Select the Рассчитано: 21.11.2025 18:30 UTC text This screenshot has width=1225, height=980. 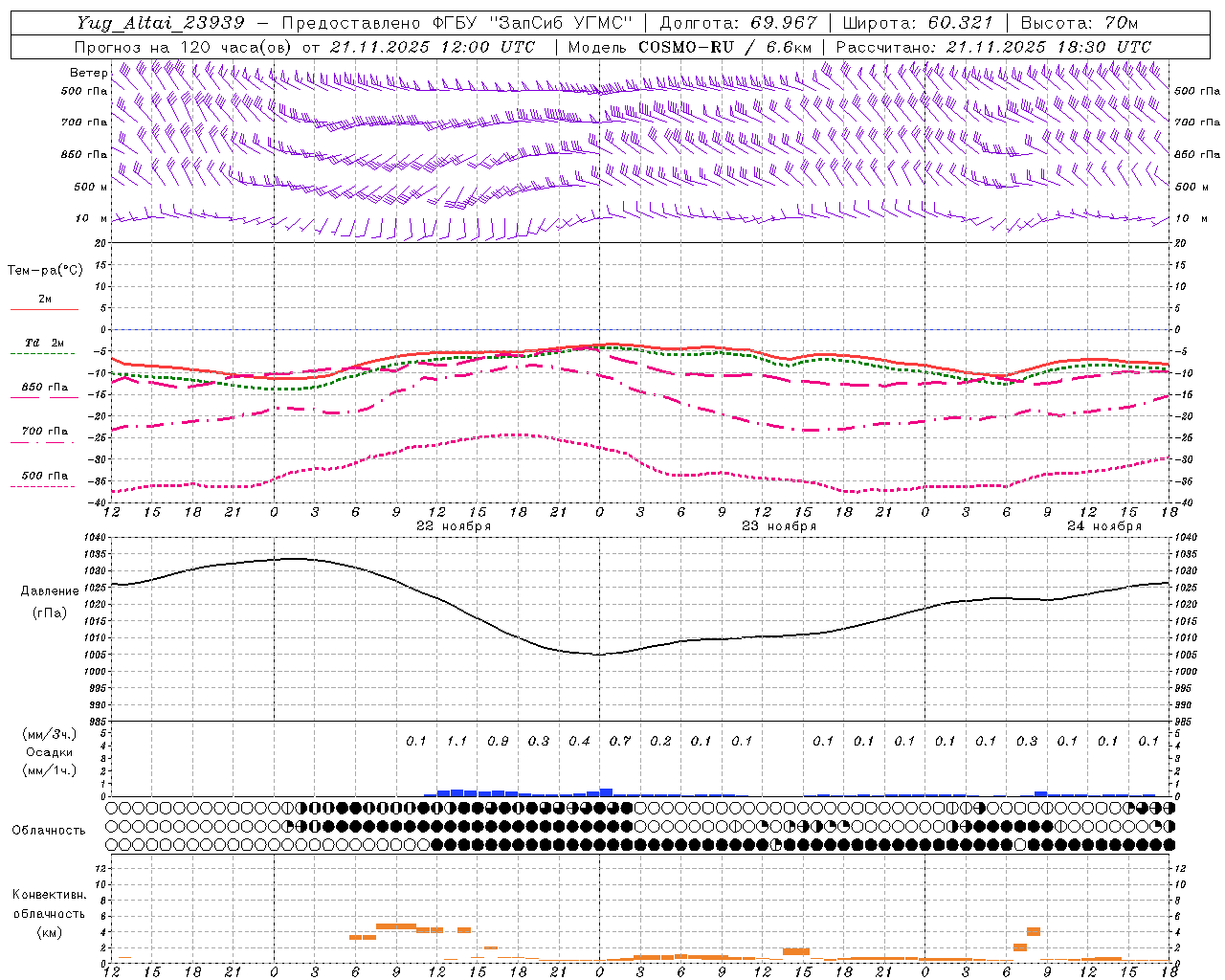pos(993,47)
